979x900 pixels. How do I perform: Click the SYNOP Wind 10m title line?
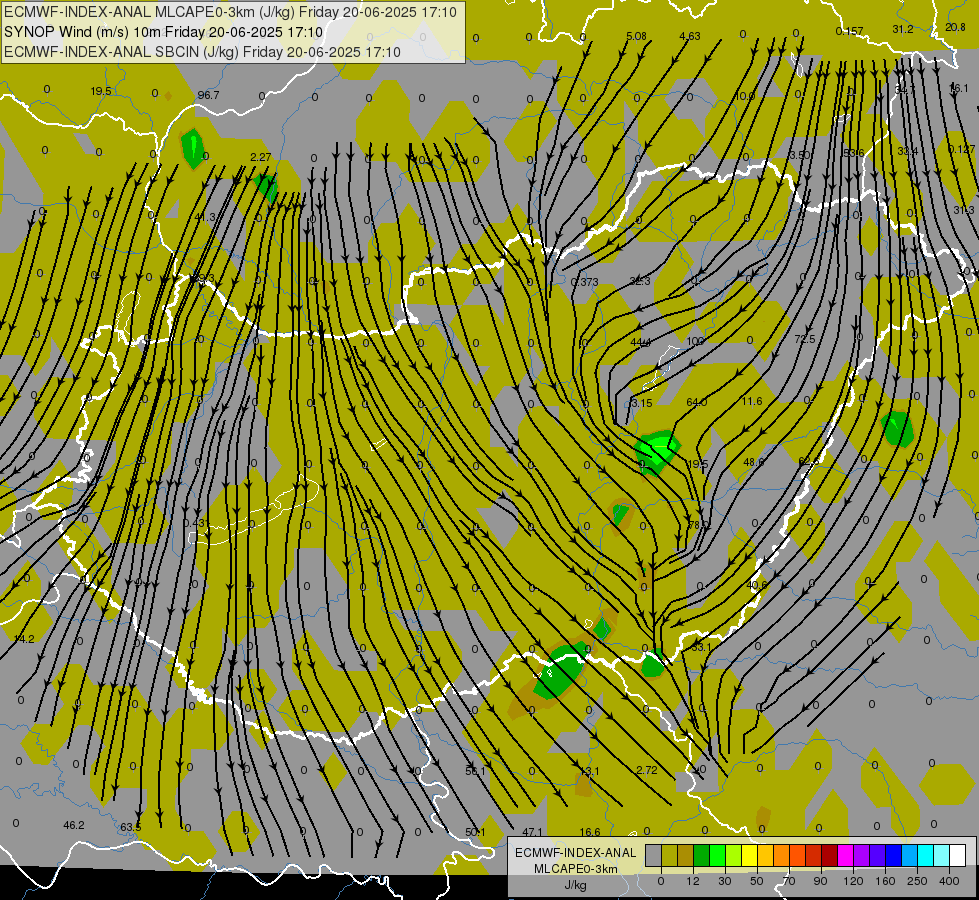(164, 32)
